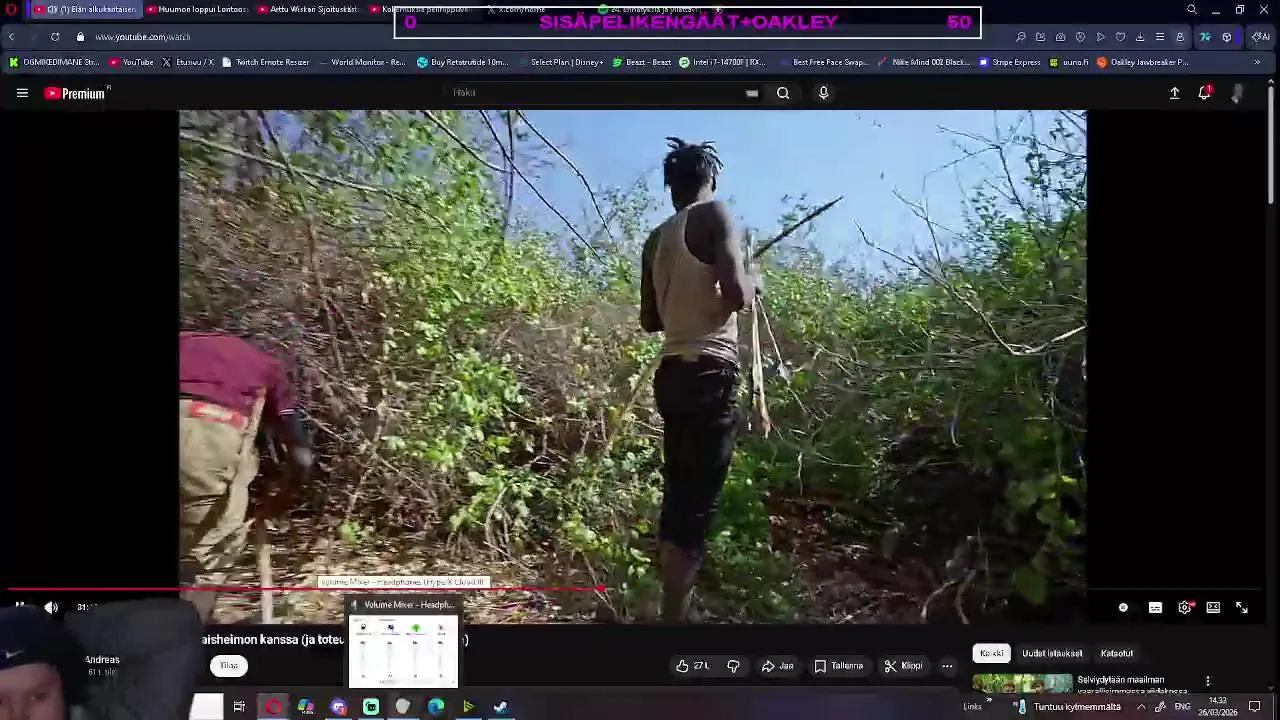1280x720 pixels.
Task: Open Task View in the taskbar
Action: (x=239, y=707)
